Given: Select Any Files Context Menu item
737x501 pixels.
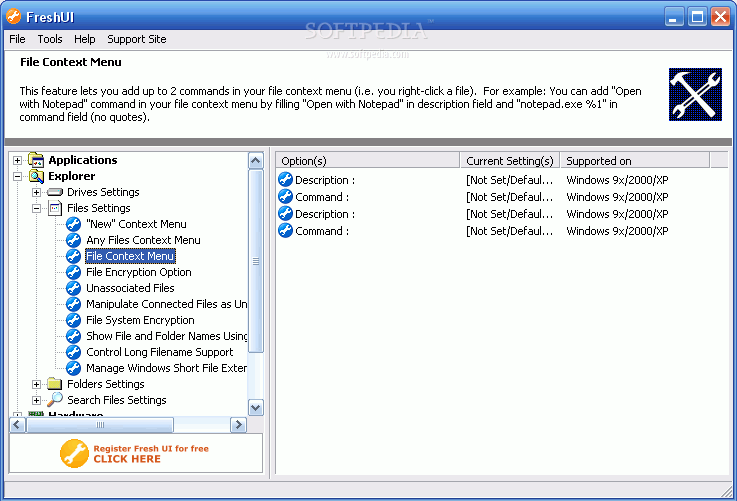Looking at the screenshot, I should click(x=143, y=240).
